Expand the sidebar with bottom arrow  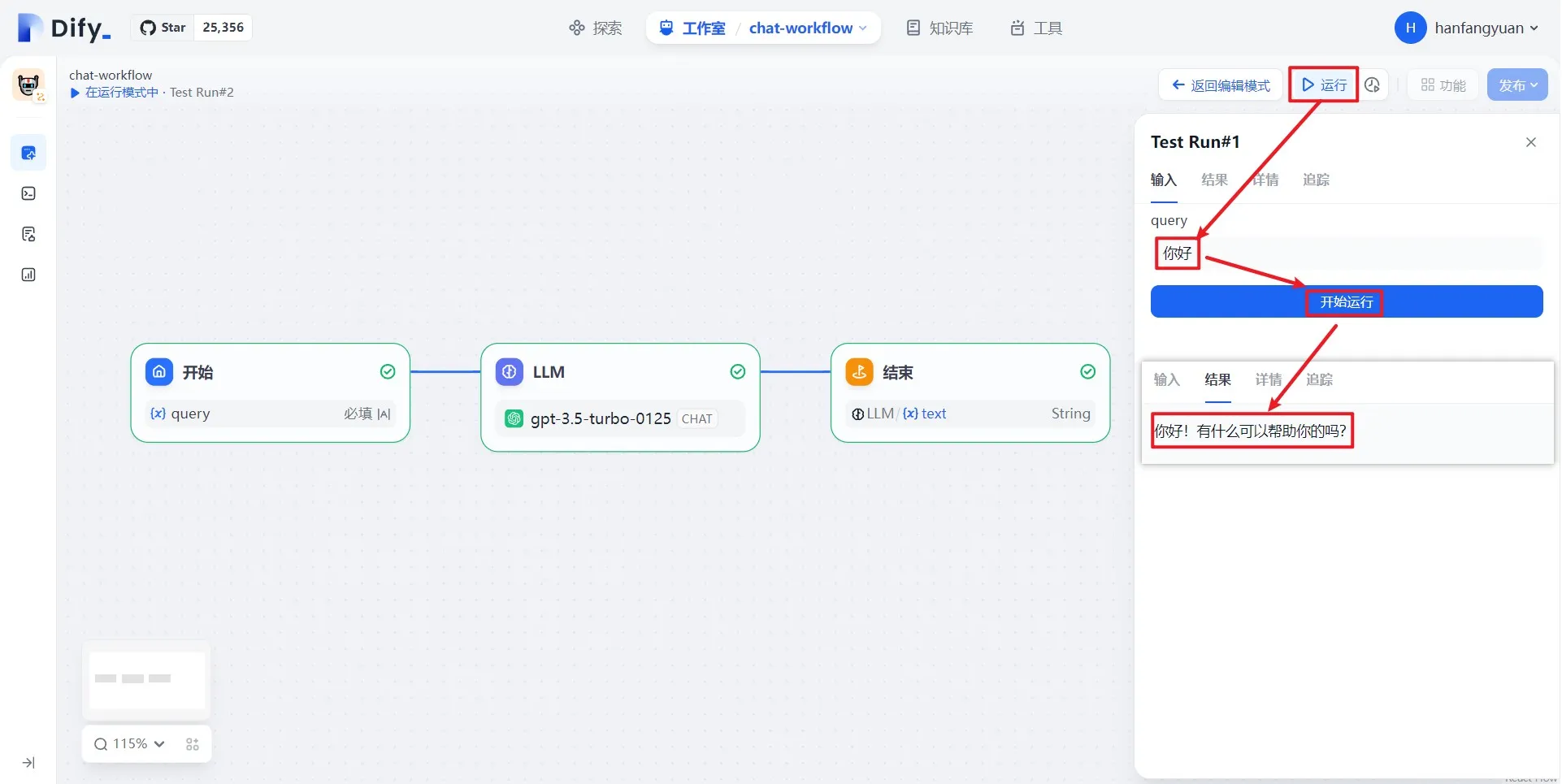28,763
